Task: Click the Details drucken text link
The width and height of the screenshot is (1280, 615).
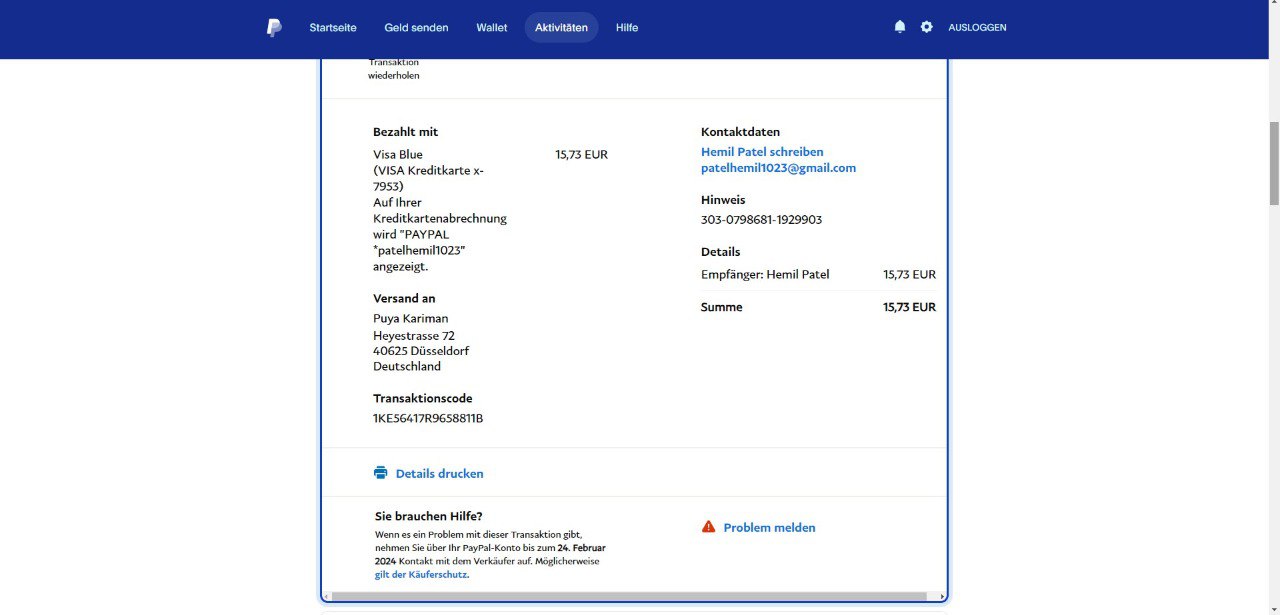Action: 439,474
